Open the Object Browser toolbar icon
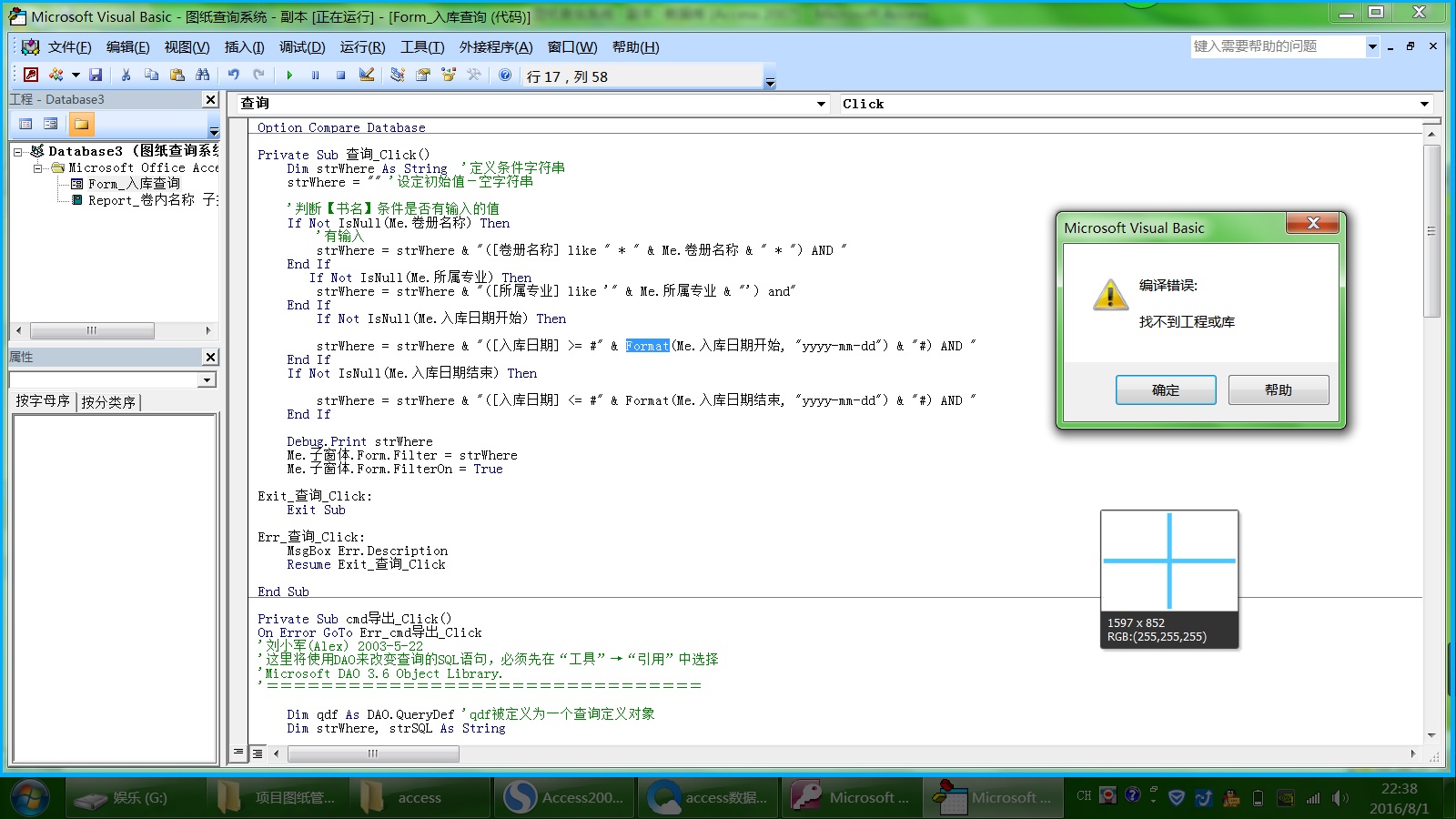The width and height of the screenshot is (1456, 819). point(448,75)
